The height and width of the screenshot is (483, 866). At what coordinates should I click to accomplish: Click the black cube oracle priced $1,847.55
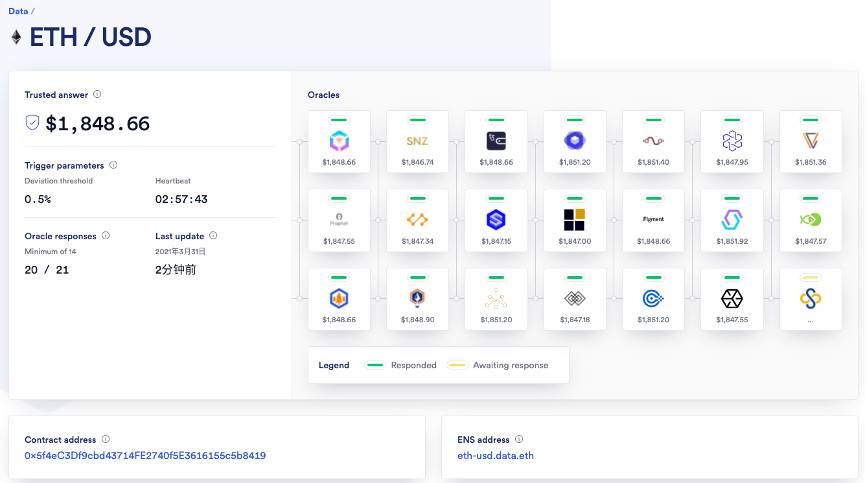[x=732, y=297]
